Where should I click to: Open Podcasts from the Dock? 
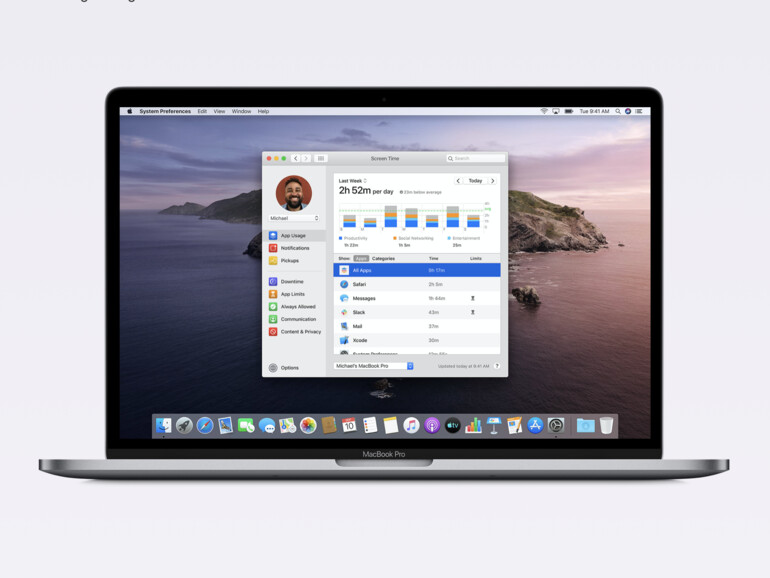[432, 425]
